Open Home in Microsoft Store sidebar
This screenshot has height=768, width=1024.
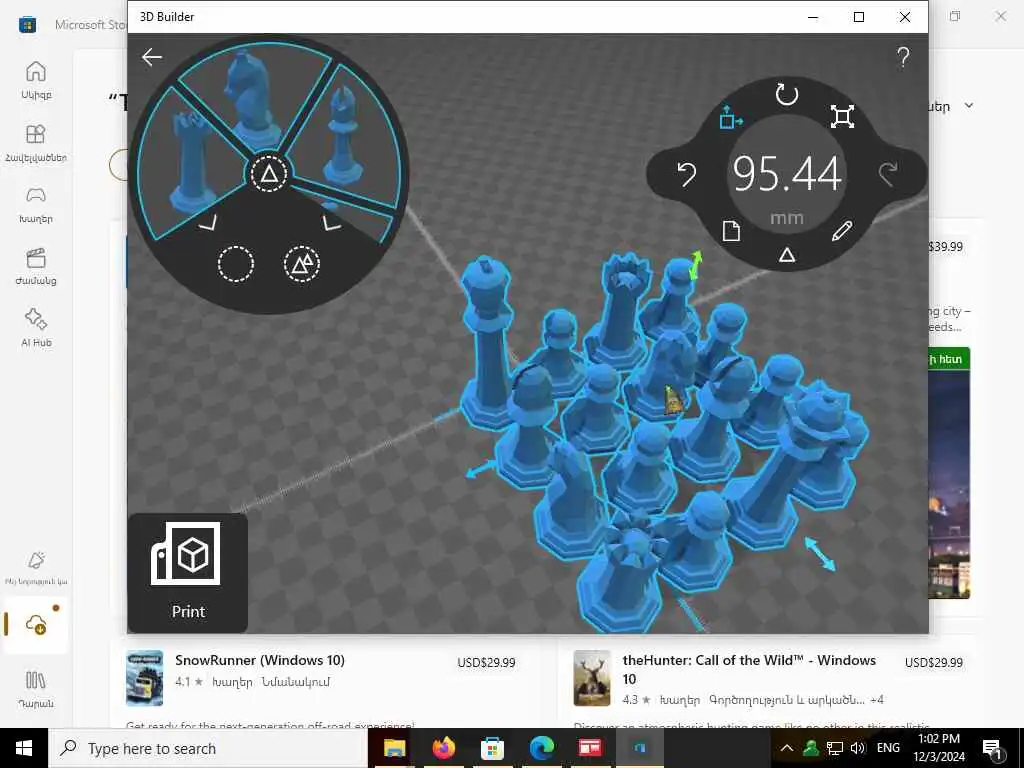coord(36,80)
